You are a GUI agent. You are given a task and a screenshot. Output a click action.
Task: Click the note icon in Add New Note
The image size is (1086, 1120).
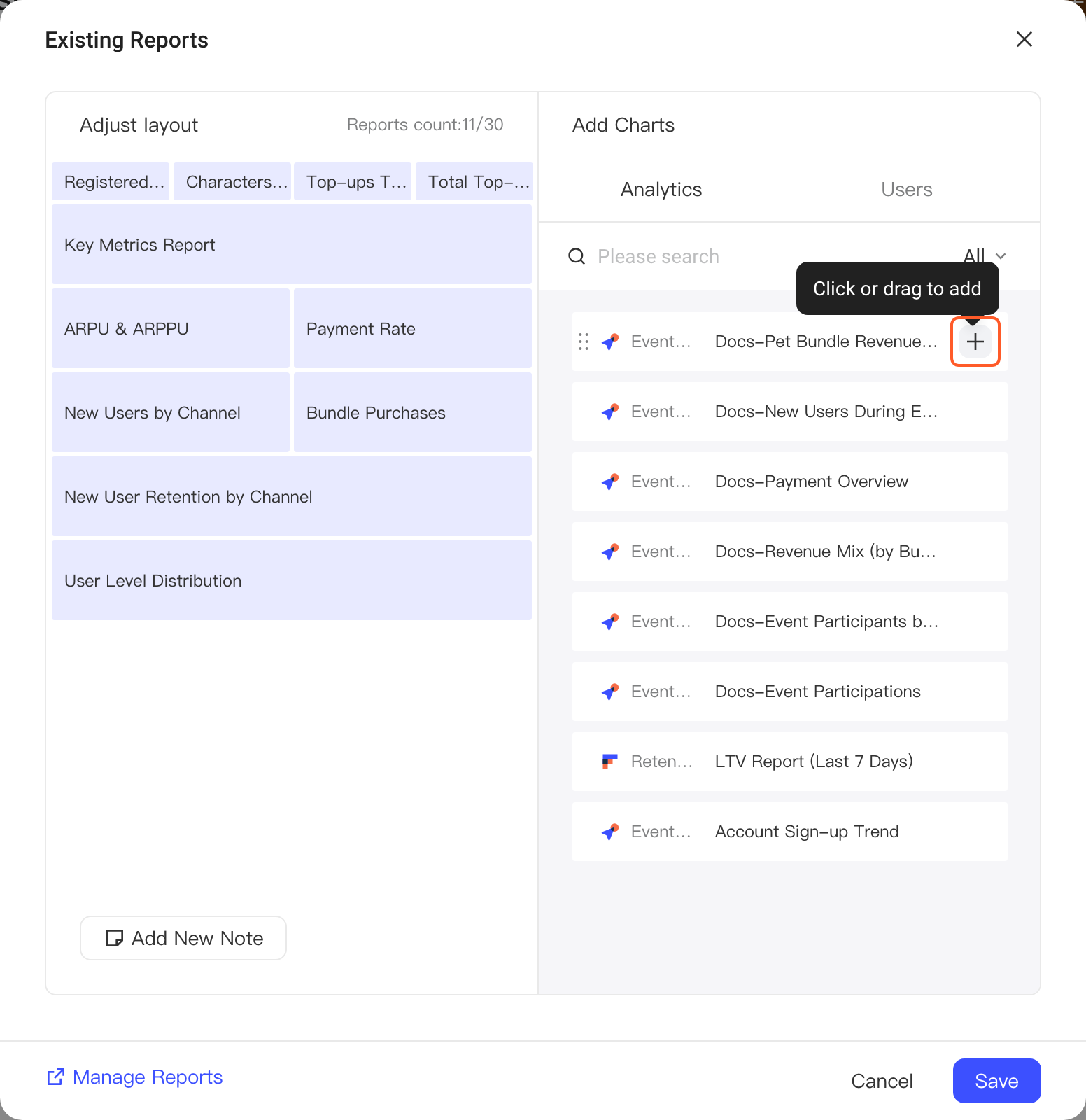click(x=114, y=938)
